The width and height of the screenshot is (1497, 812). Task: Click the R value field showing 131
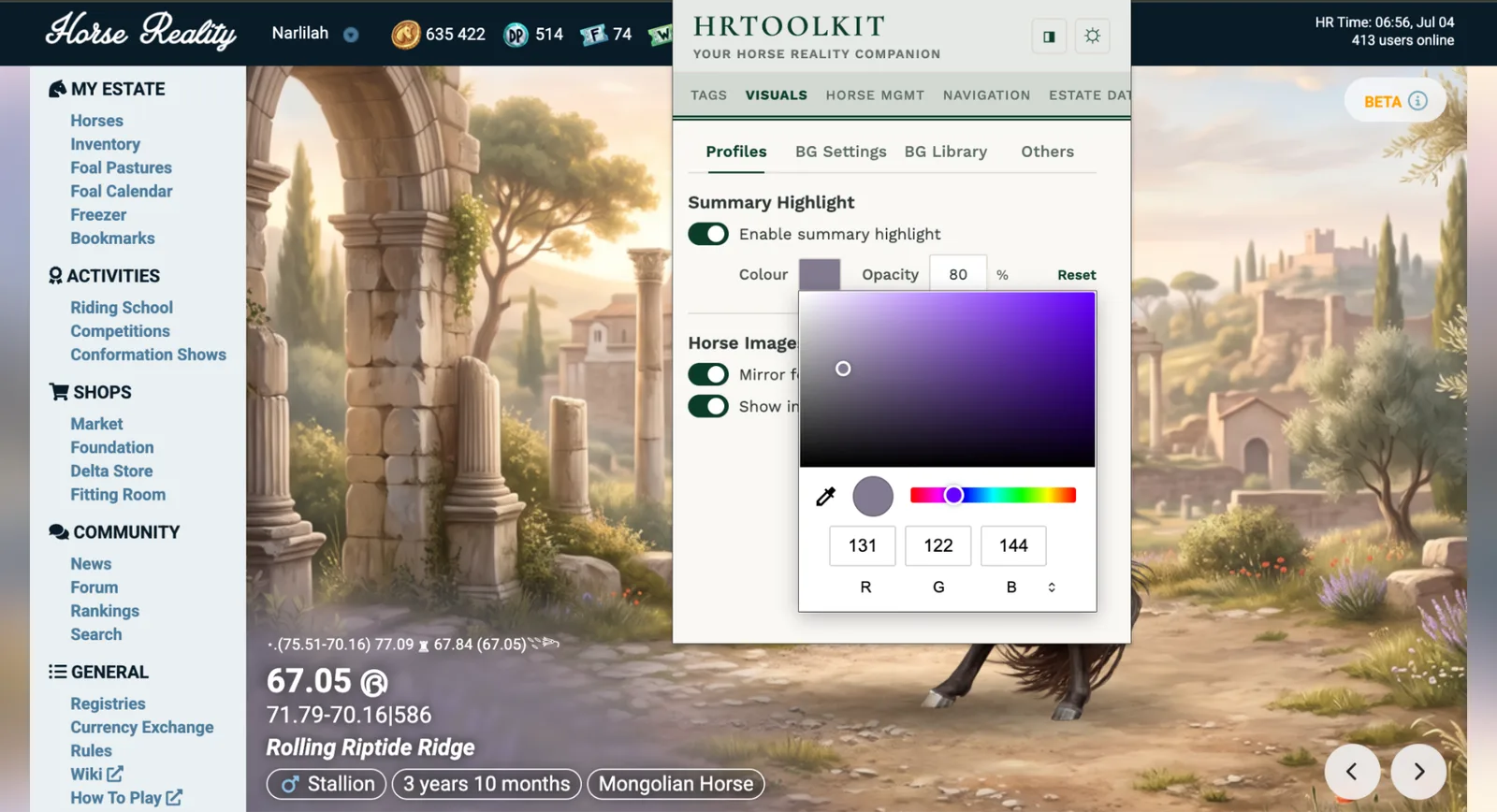[x=863, y=546]
